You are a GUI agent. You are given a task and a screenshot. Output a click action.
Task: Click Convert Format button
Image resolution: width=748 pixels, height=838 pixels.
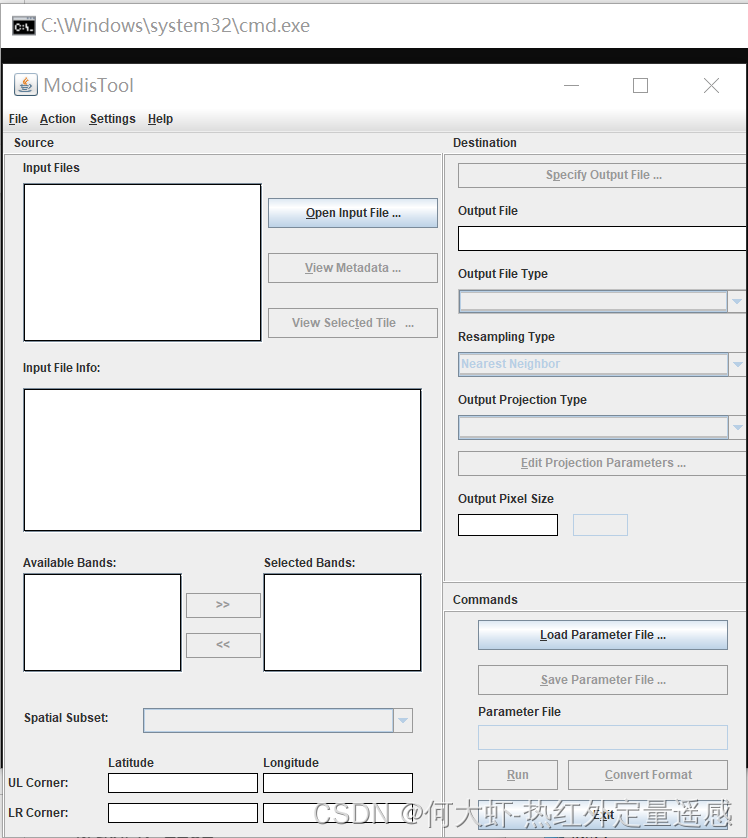pos(648,775)
